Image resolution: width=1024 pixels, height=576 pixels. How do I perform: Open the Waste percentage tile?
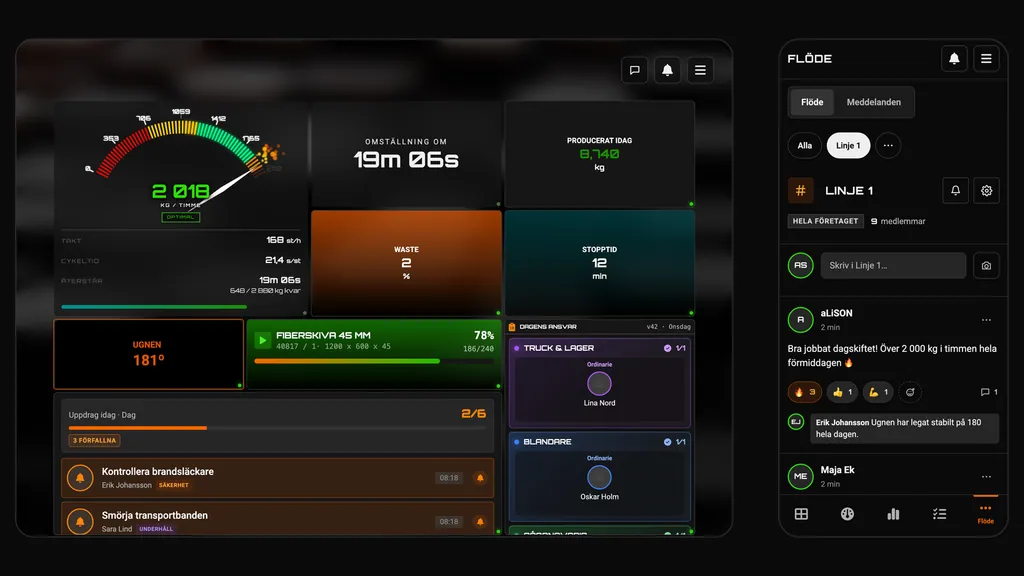(406, 263)
